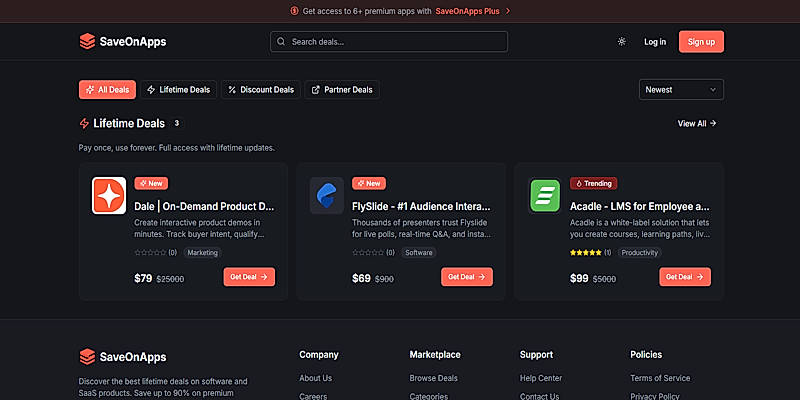This screenshot has width=800, height=400.
Task: Click the chevron arrow in top banner
Action: 508,11
